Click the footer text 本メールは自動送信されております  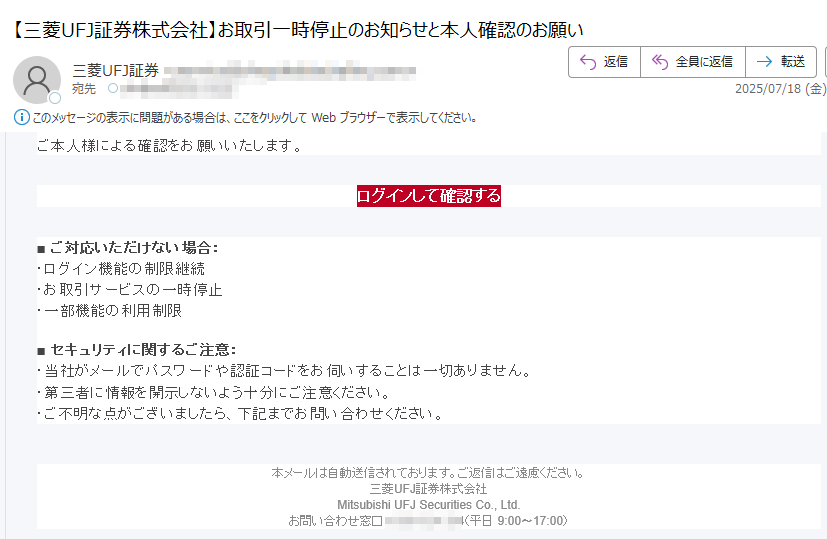coord(428,473)
